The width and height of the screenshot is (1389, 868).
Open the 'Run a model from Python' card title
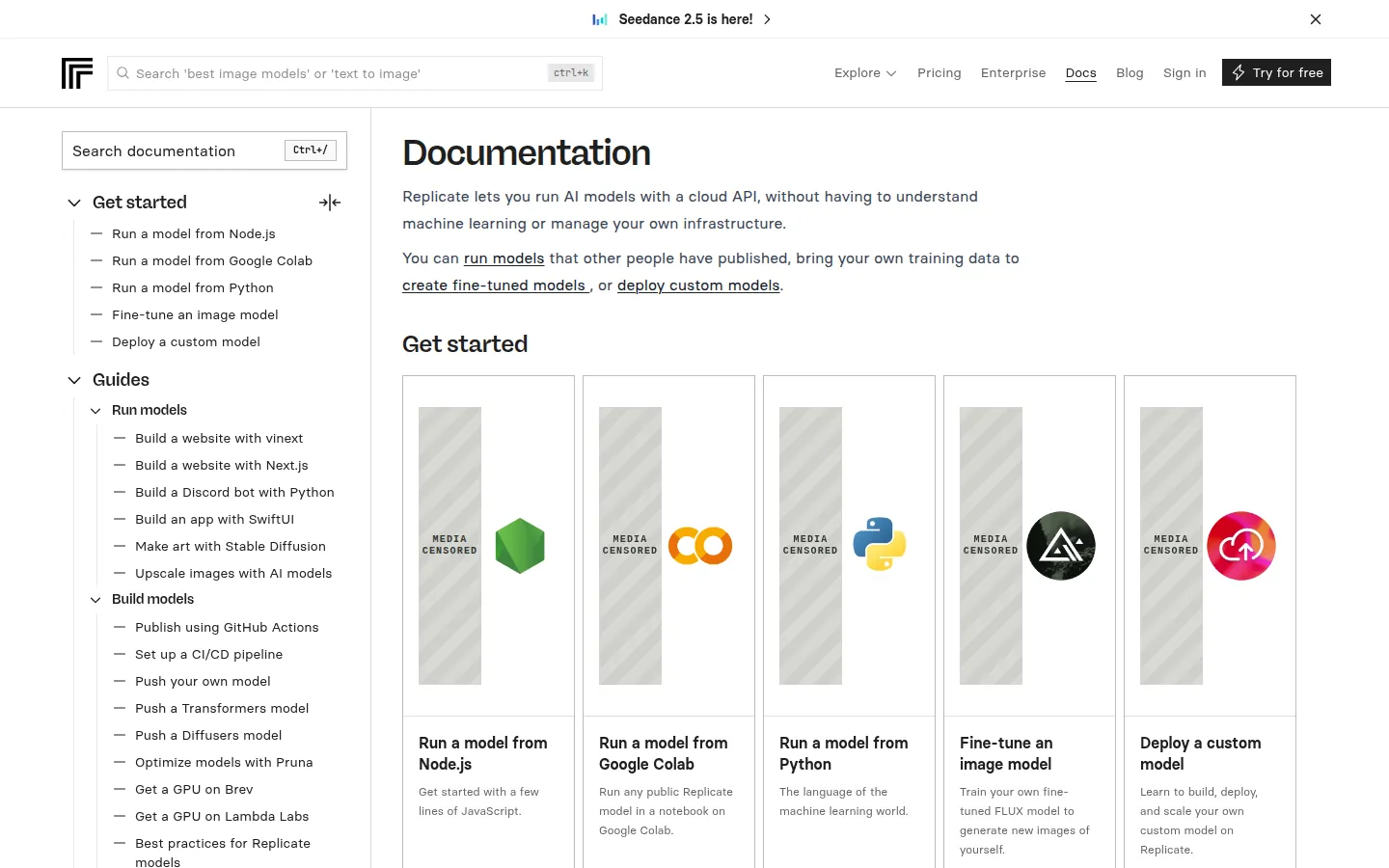click(844, 753)
